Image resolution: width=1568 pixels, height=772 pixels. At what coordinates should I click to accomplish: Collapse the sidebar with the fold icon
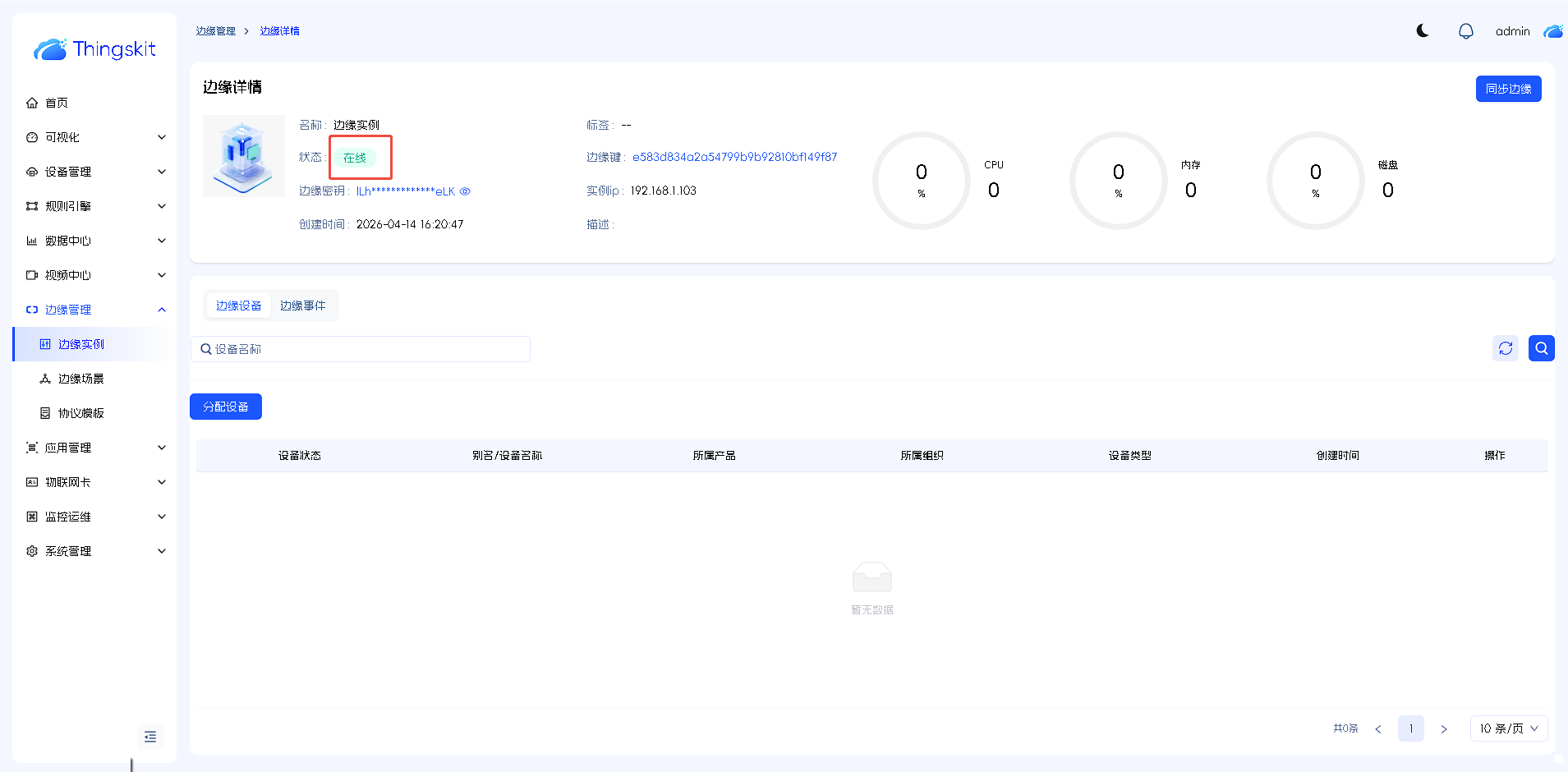pyautogui.click(x=150, y=737)
